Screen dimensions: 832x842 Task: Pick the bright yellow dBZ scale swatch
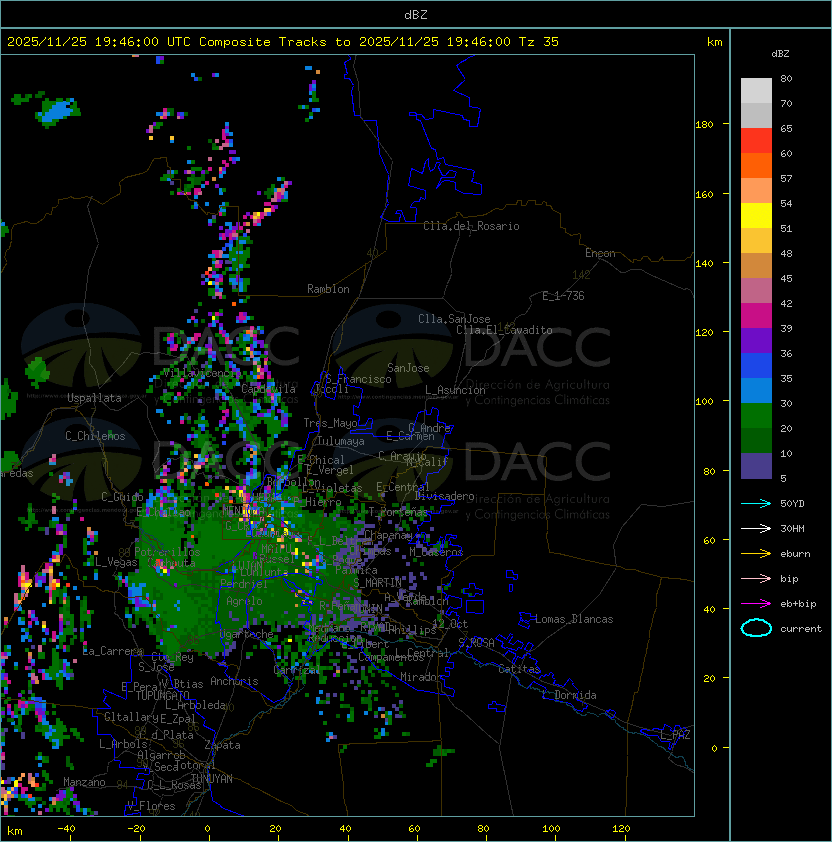click(756, 216)
